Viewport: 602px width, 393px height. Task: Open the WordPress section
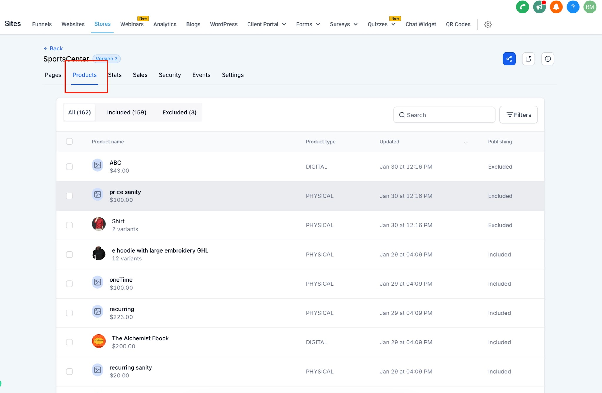pyautogui.click(x=223, y=24)
